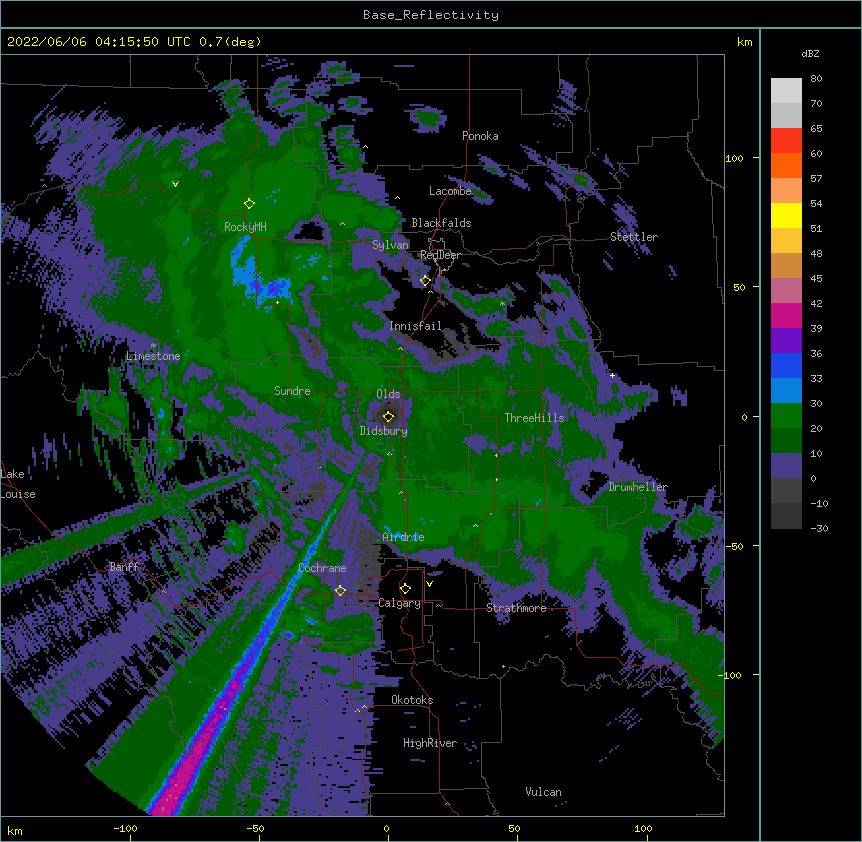Click the asterisk marker above Limestone
The image size is (862, 842).
[x=153, y=346]
